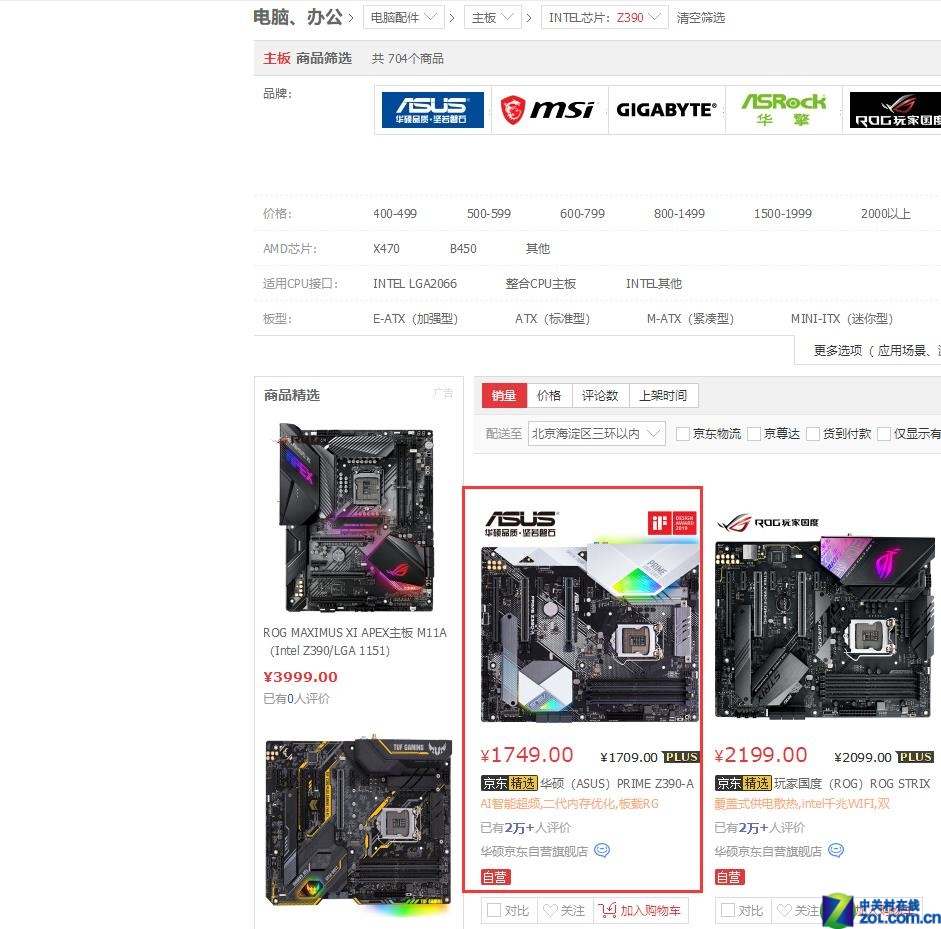The width and height of the screenshot is (941, 929).
Task: Filter price 2000以上
Action: [x=886, y=214]
